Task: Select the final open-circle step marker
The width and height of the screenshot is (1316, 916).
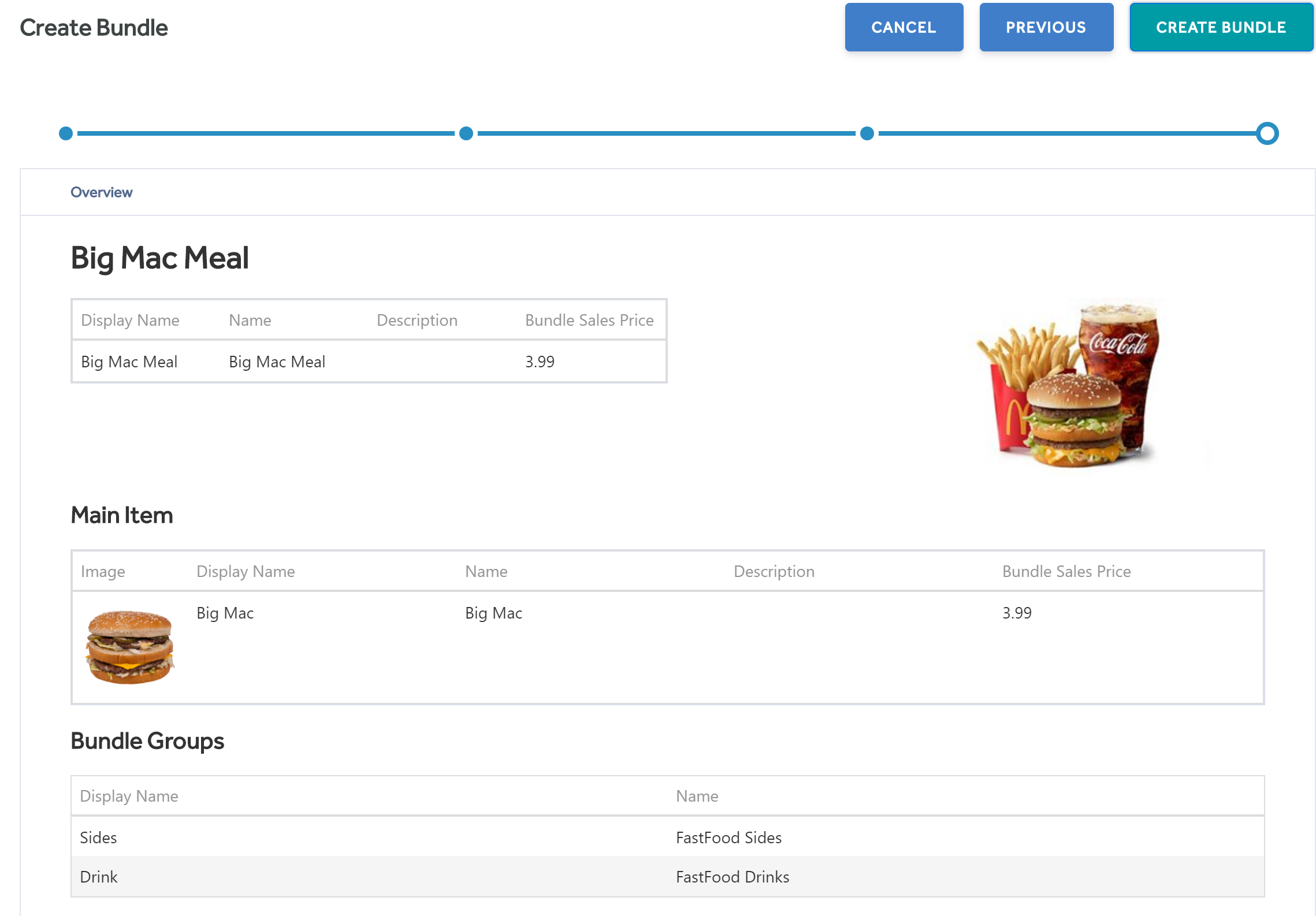Action: point(1267,133)
